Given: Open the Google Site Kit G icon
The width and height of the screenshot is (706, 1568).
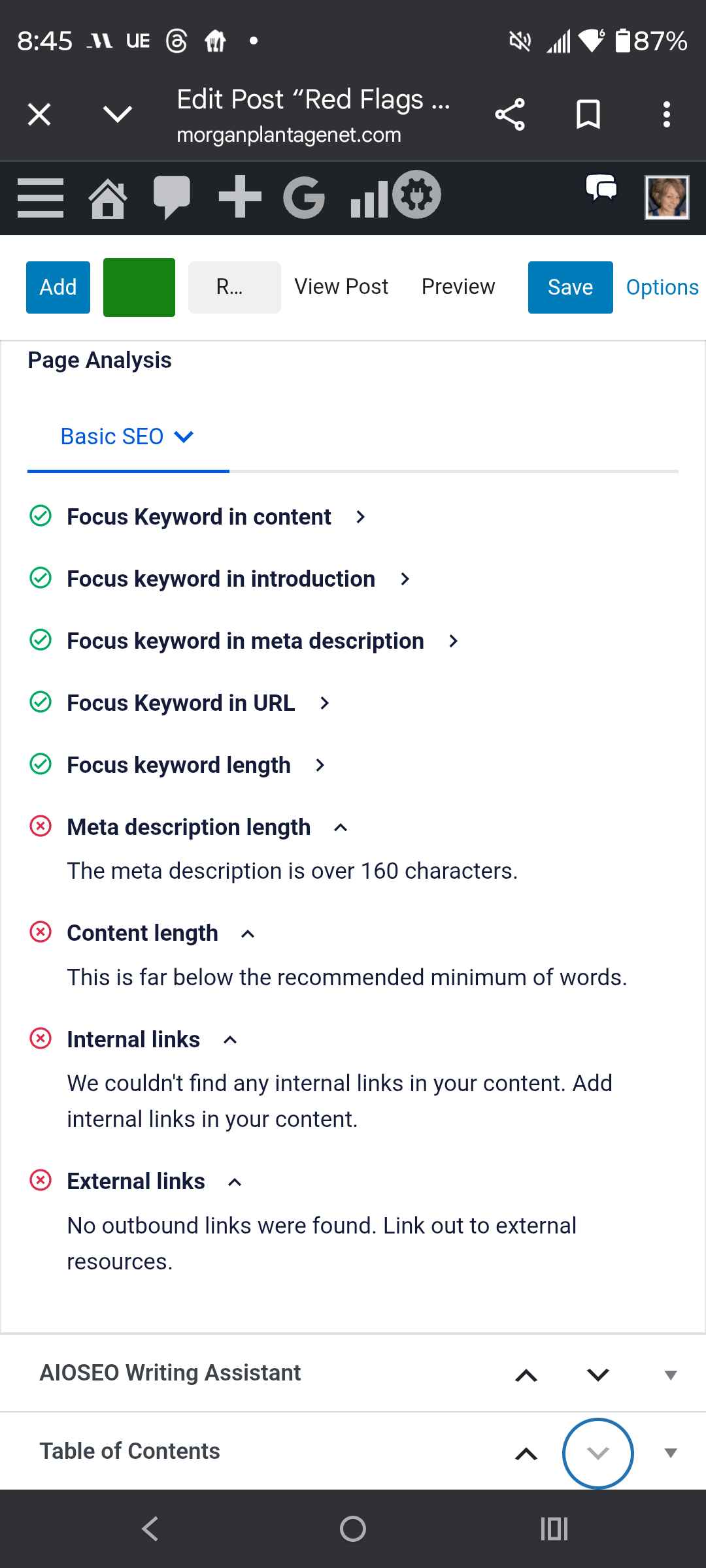Looking at the screenshot, I should (x=304, y=197).
